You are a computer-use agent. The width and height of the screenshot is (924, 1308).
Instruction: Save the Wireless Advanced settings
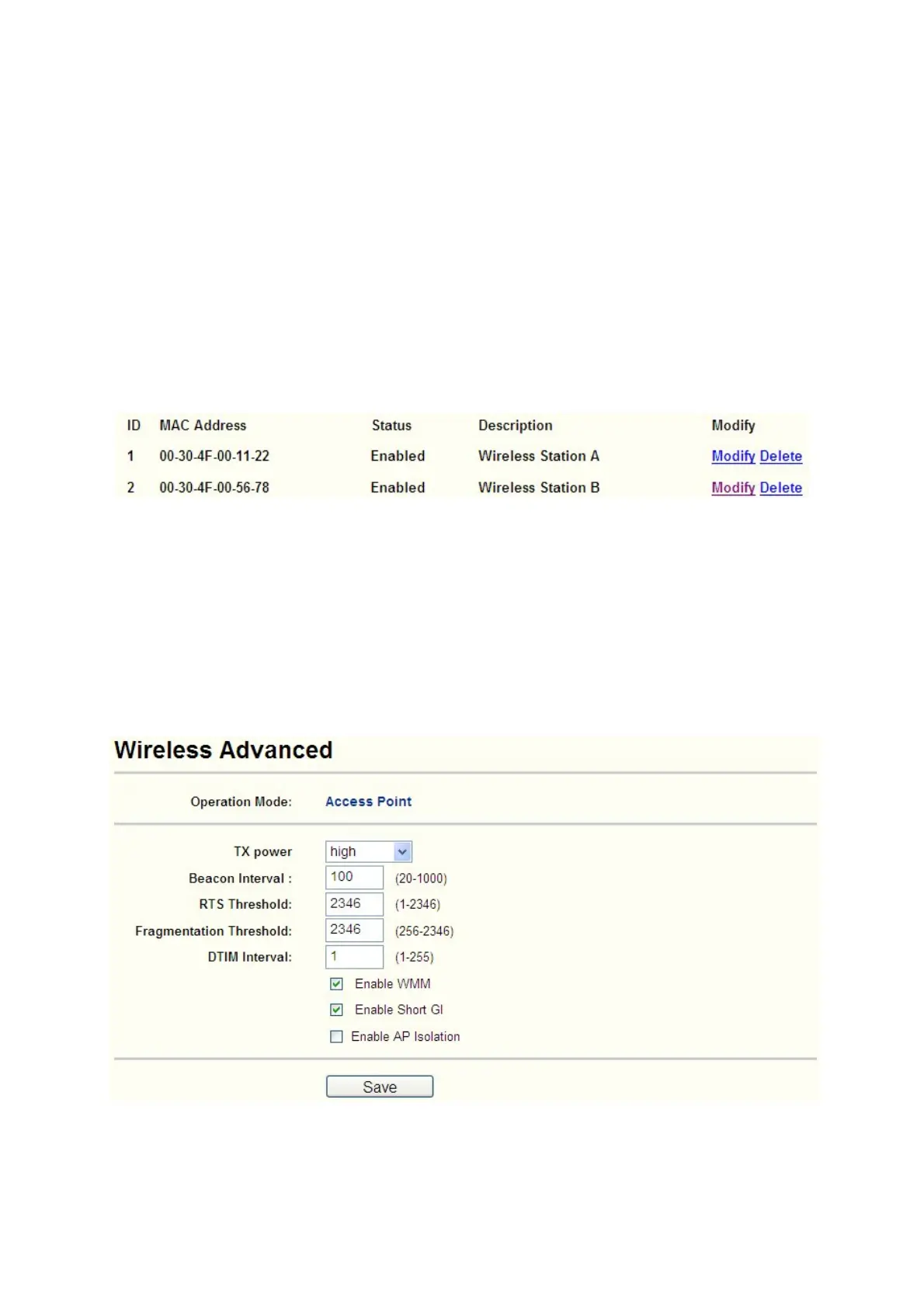pos(380,1087)
